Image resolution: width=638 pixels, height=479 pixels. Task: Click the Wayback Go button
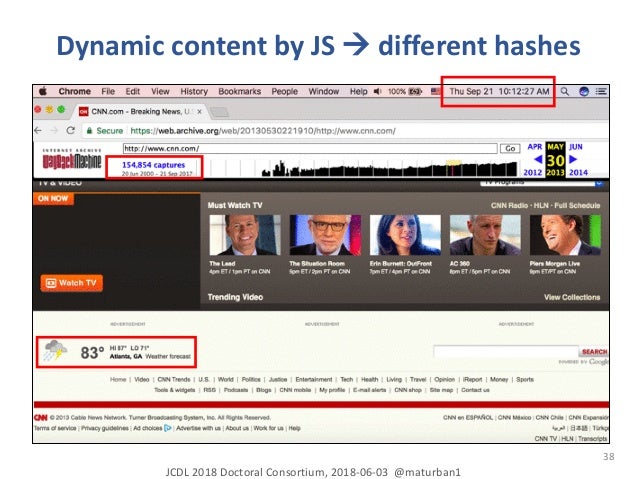click(x=510, y=148)
